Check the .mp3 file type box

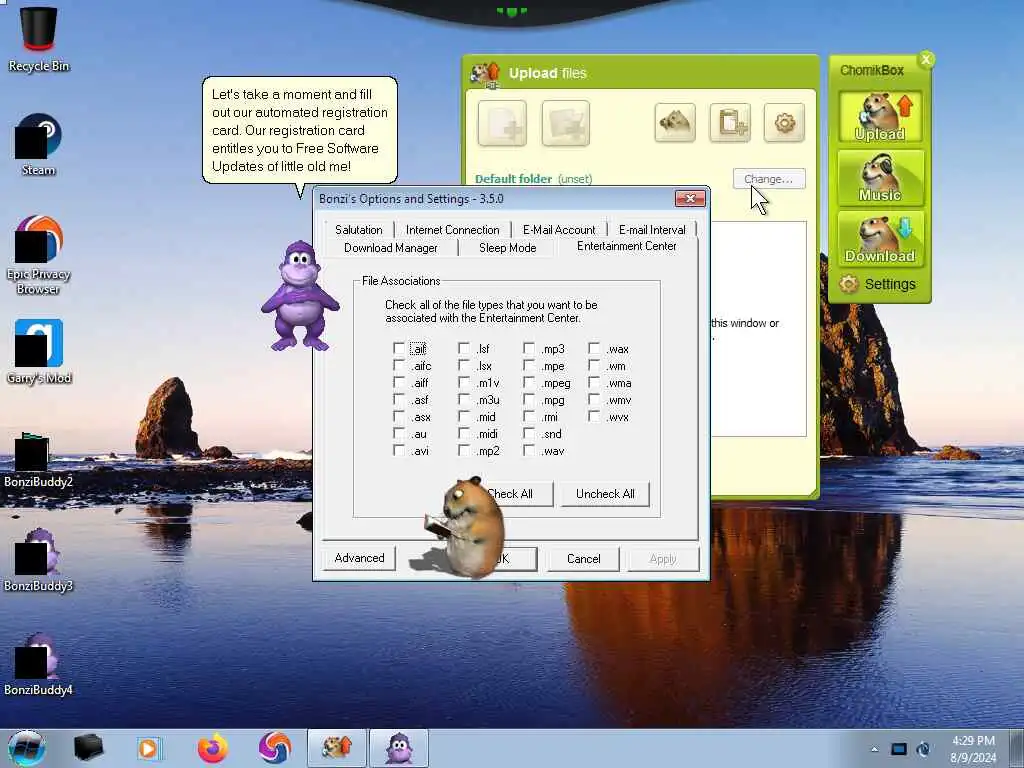(529, 349)
